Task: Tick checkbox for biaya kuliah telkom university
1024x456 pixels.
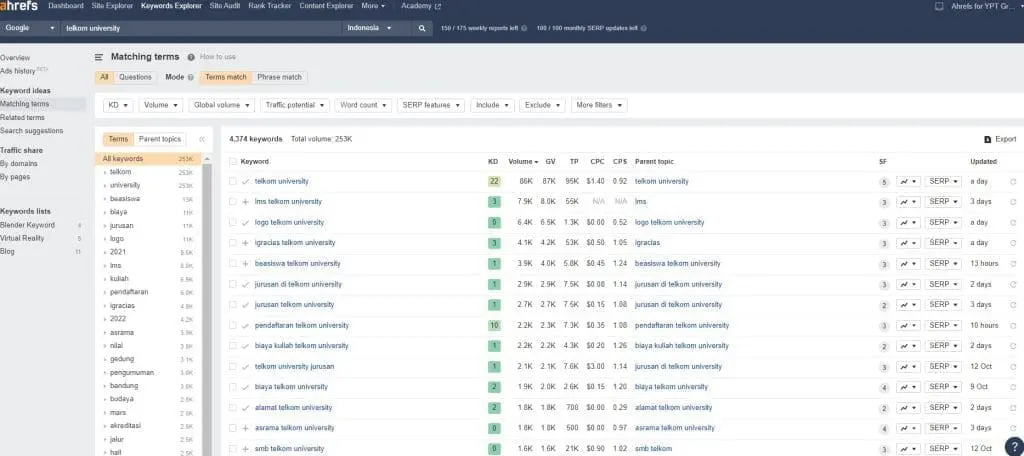Action: click(x=232, y=346)
